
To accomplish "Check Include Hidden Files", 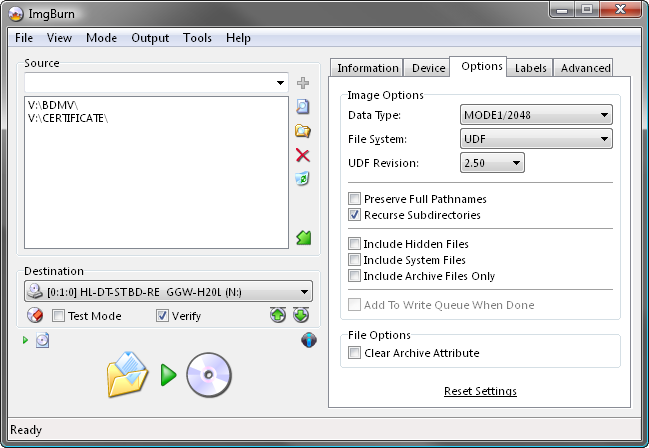I will coord(354,243).
